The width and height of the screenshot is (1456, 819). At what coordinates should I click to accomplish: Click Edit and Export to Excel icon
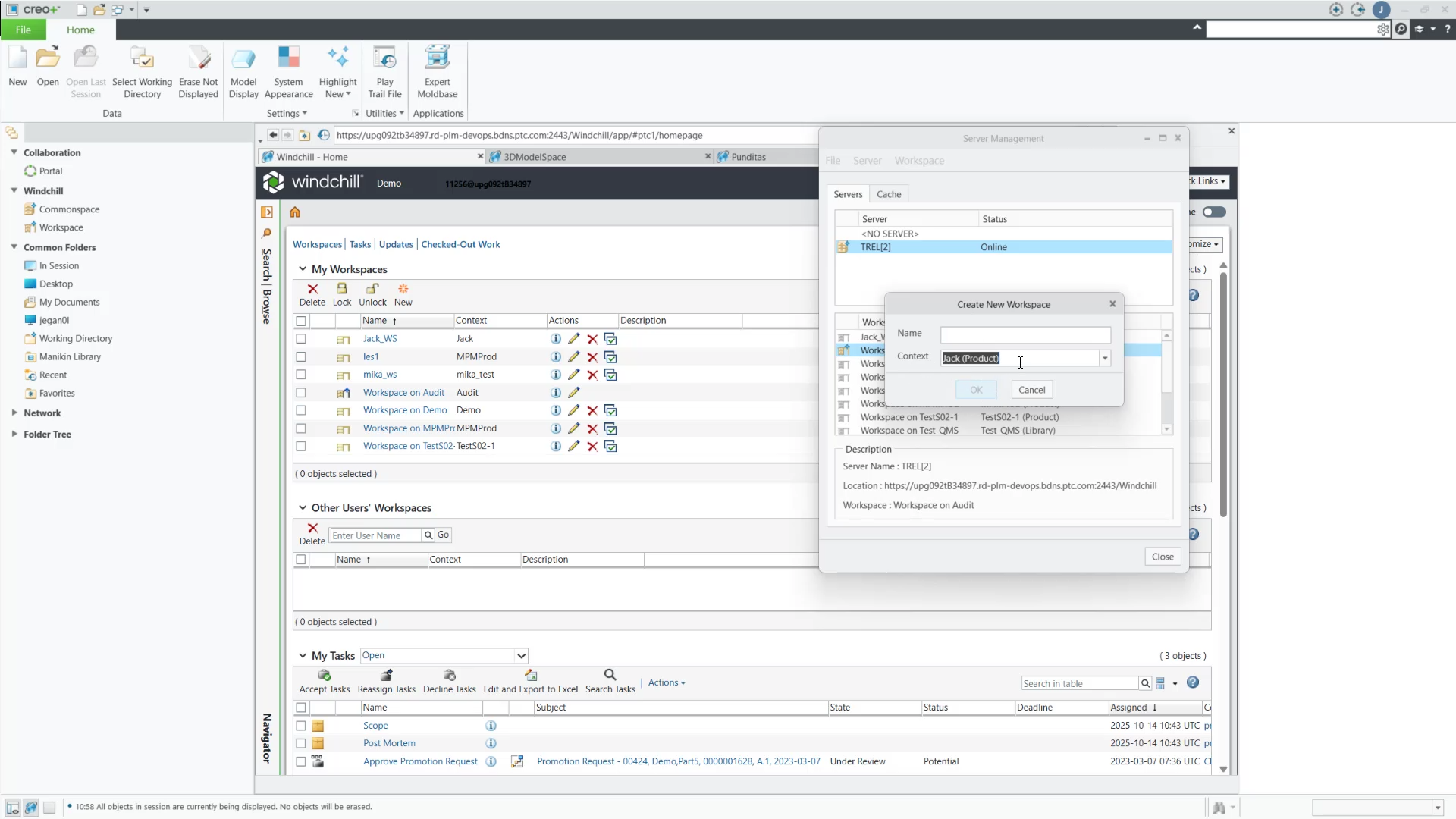(531, 675)
